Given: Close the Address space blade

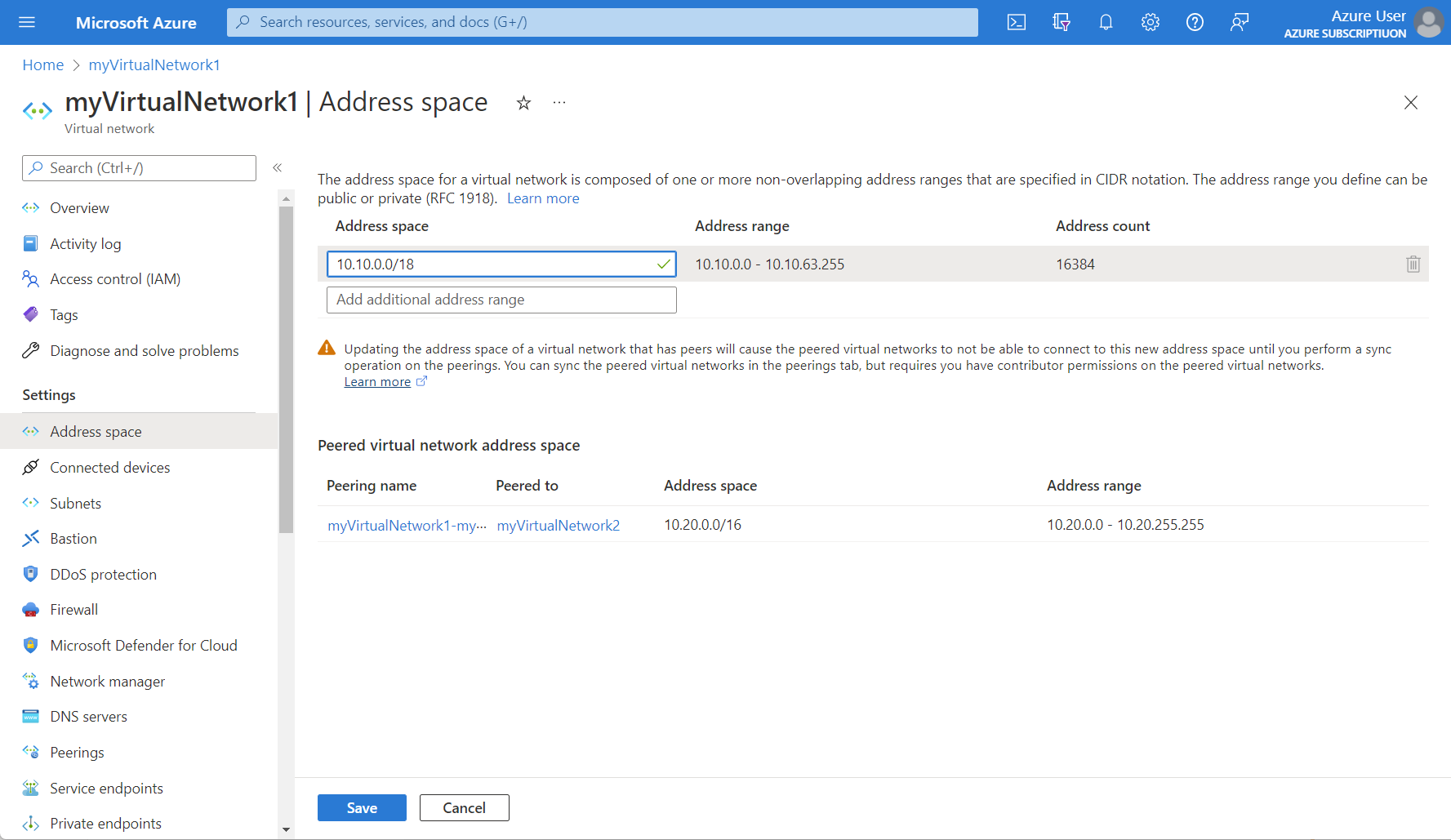Looking at the screenshot, I should pos(1411,103).
